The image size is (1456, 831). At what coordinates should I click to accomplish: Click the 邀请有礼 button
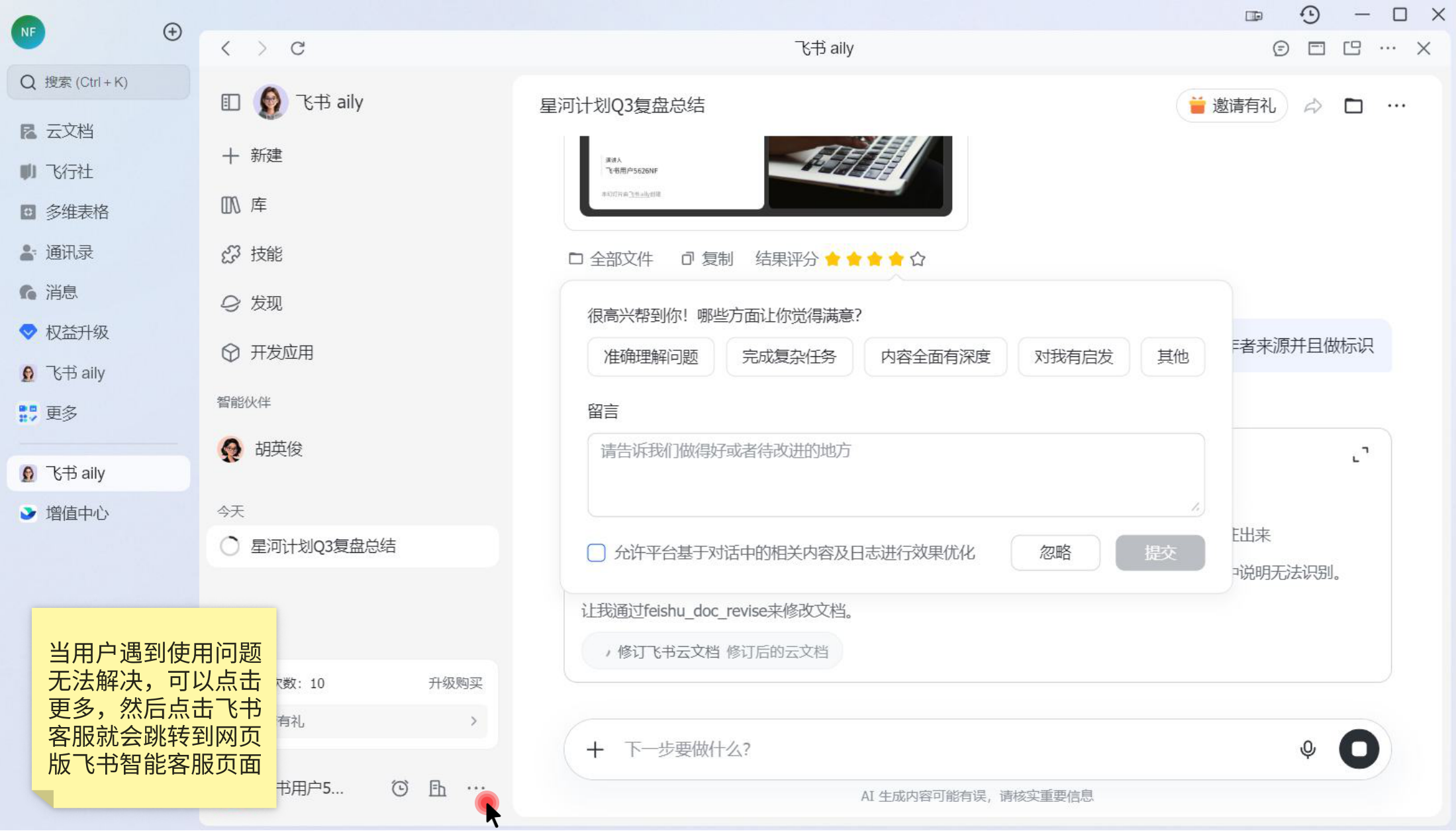[x=1232, y=106]
